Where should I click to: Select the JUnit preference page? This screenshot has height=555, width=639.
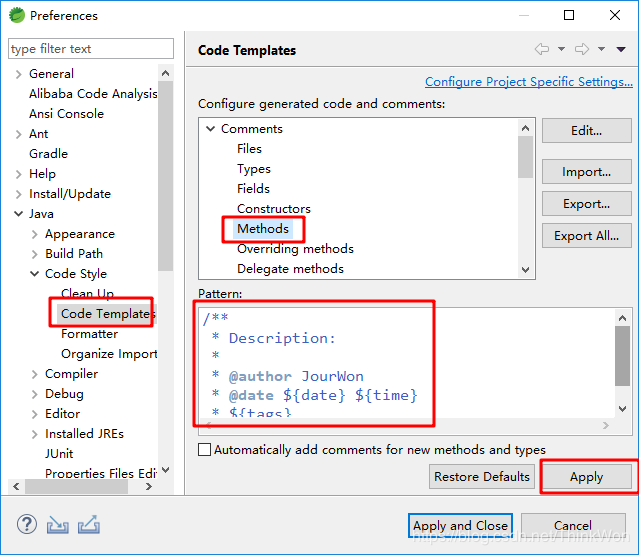[x=59, y=454]
